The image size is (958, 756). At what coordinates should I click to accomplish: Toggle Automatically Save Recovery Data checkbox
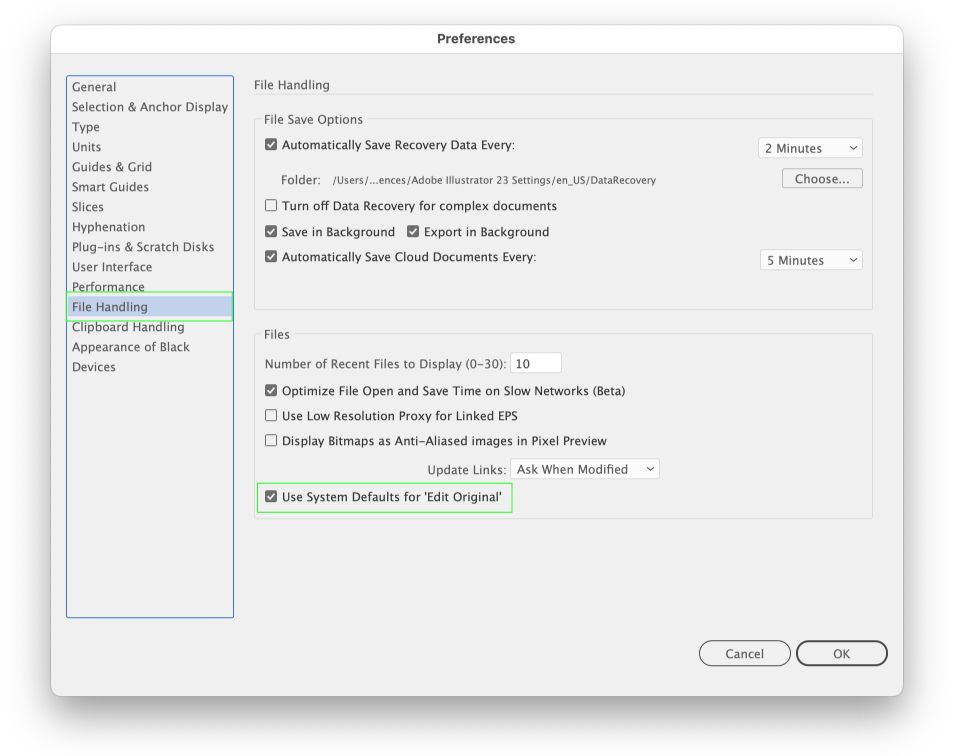271,145
